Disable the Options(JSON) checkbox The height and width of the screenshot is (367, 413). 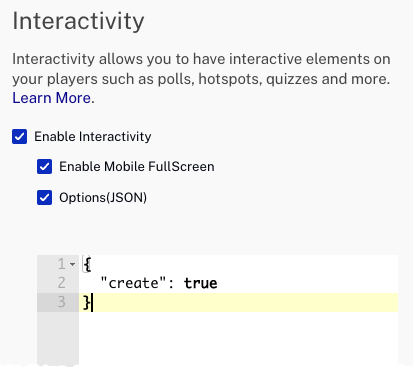[x=44, y=197]
